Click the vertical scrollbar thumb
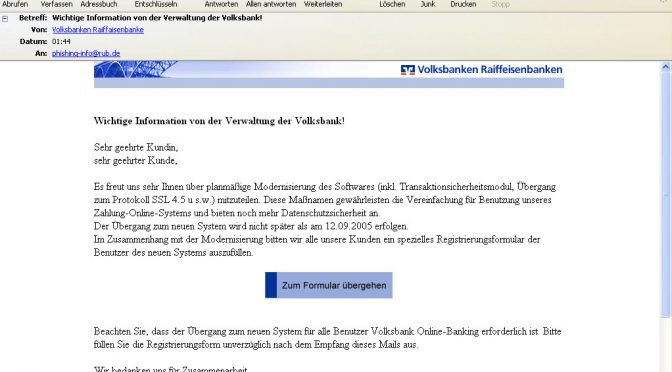672x372 pixels. [x=666, y=195]
